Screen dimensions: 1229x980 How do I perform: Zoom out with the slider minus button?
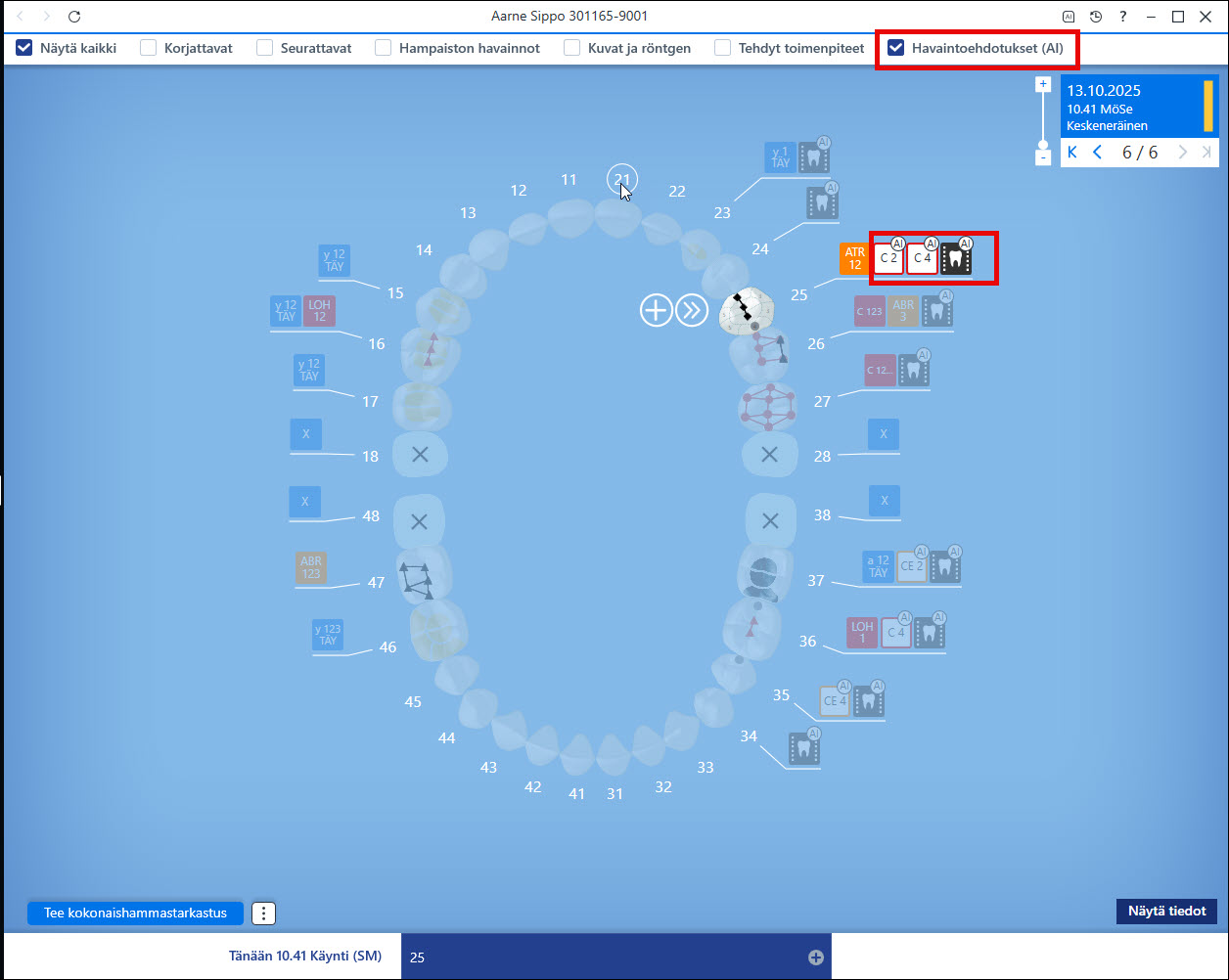tap(1043, 157)
